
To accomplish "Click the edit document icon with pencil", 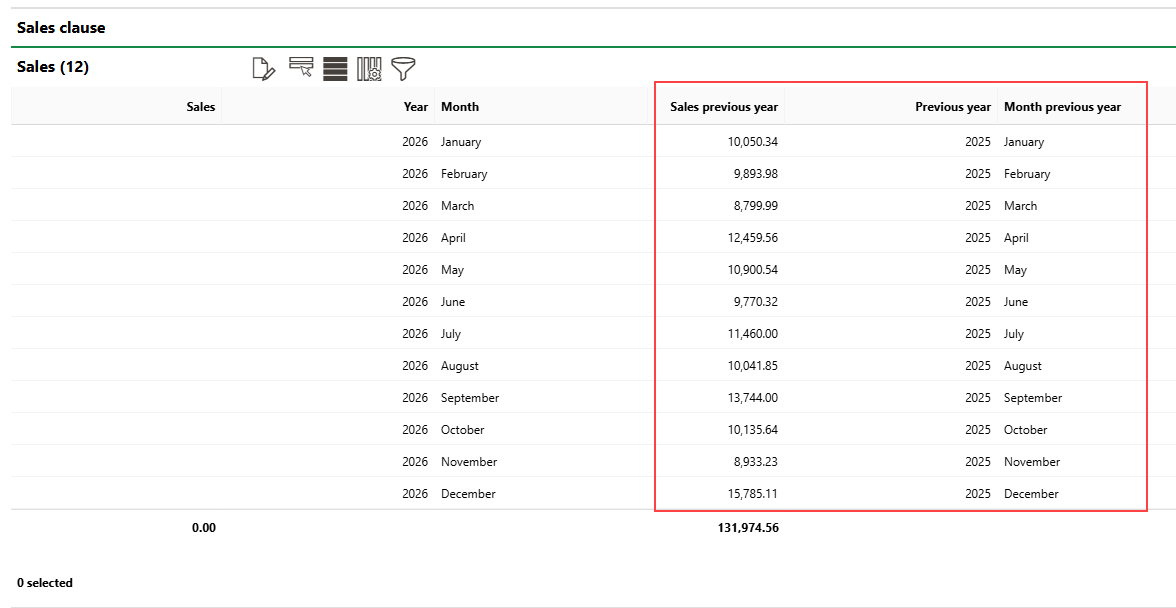I will tap(263, 69).
